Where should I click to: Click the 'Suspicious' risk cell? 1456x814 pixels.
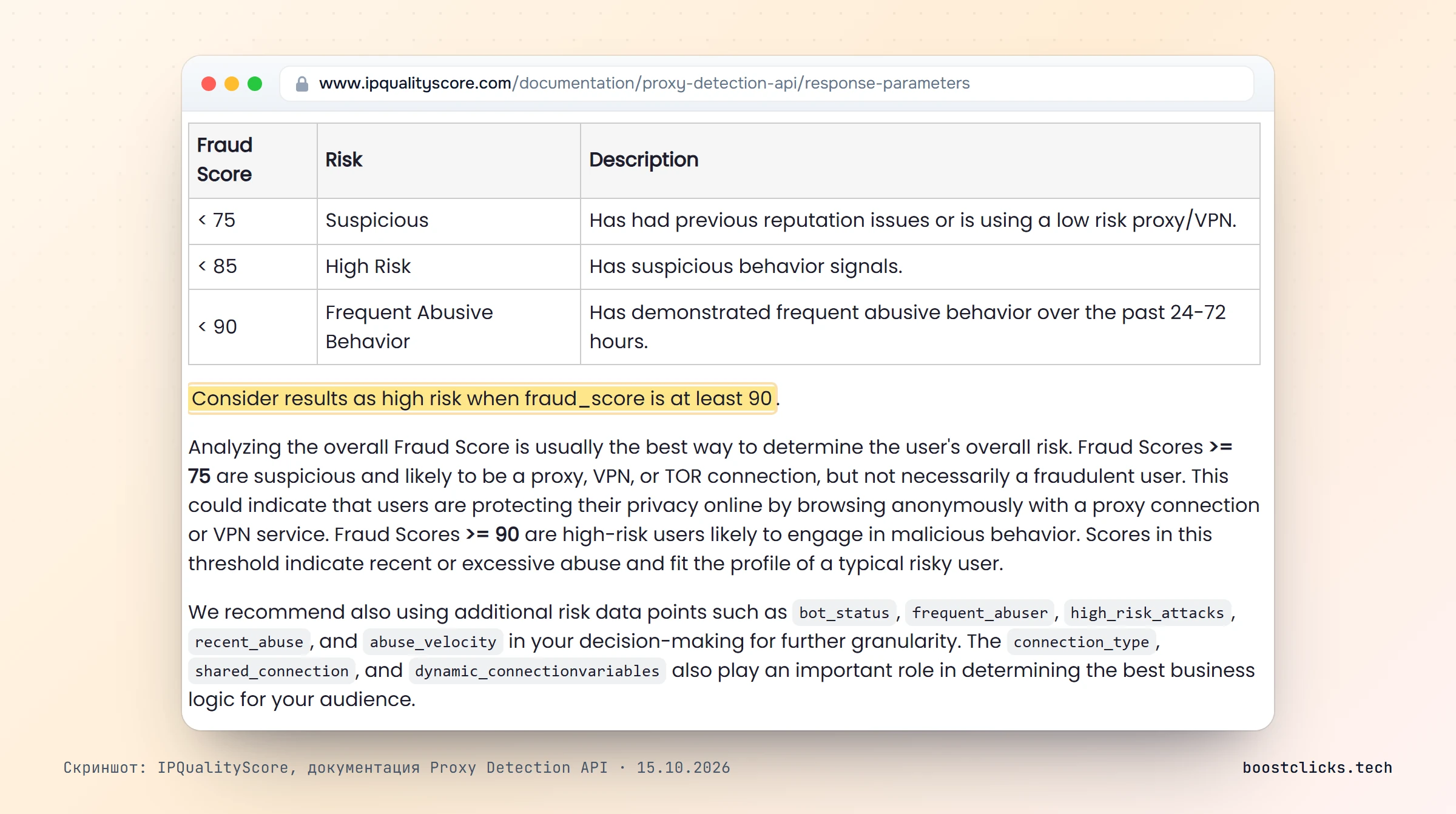pos(448,221)
